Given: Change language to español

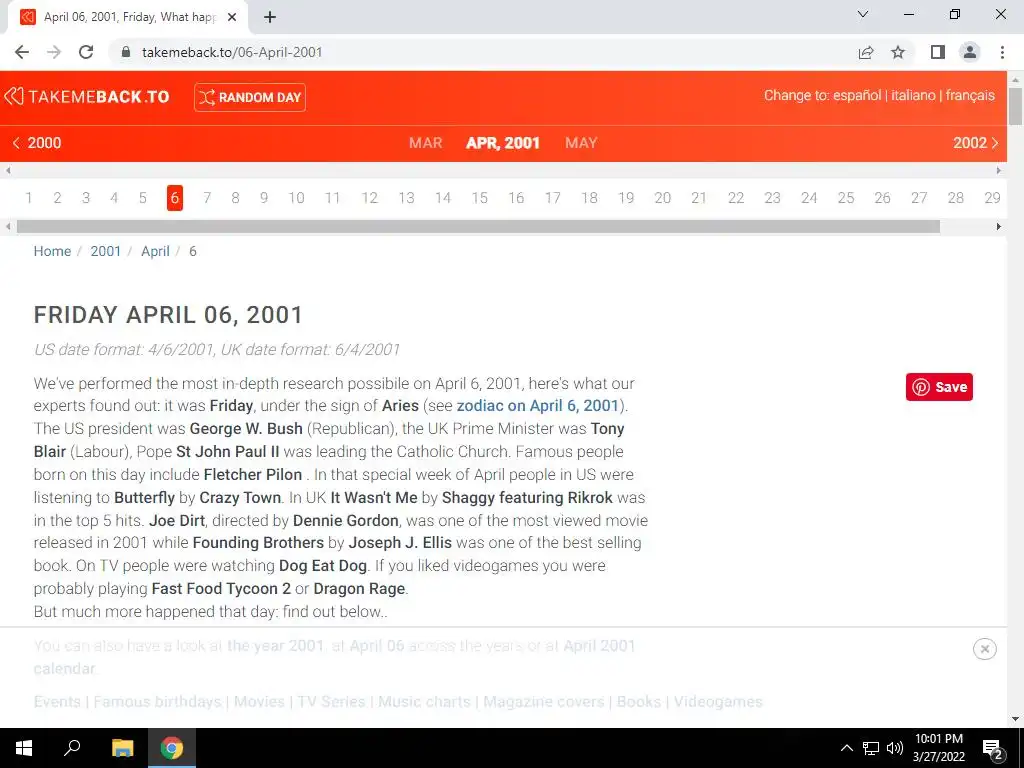Looking at the screenshot, I should (857, 95).
